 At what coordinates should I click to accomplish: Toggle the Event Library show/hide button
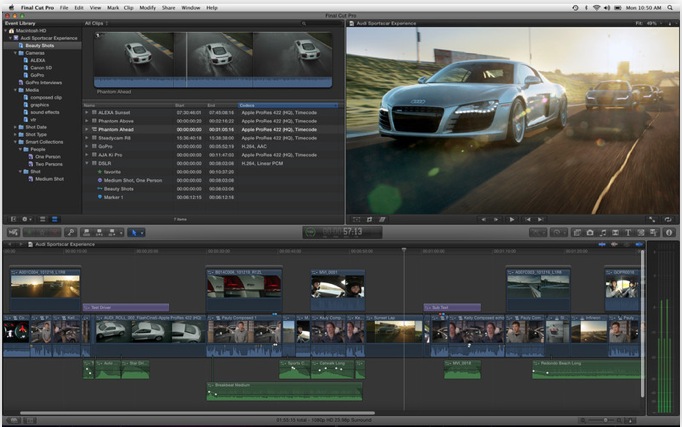(x=13, y=219)
